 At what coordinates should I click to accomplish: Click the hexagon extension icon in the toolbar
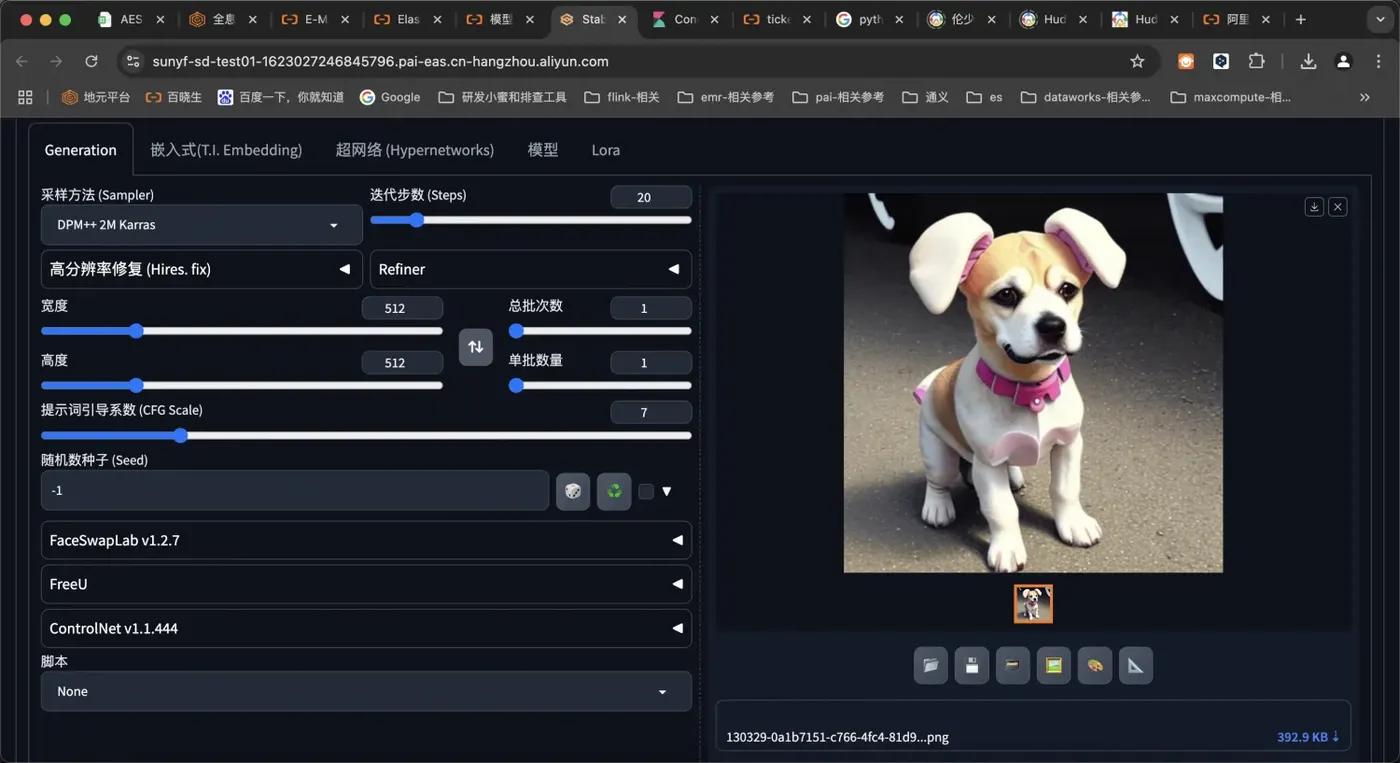tap(1221, 61)
